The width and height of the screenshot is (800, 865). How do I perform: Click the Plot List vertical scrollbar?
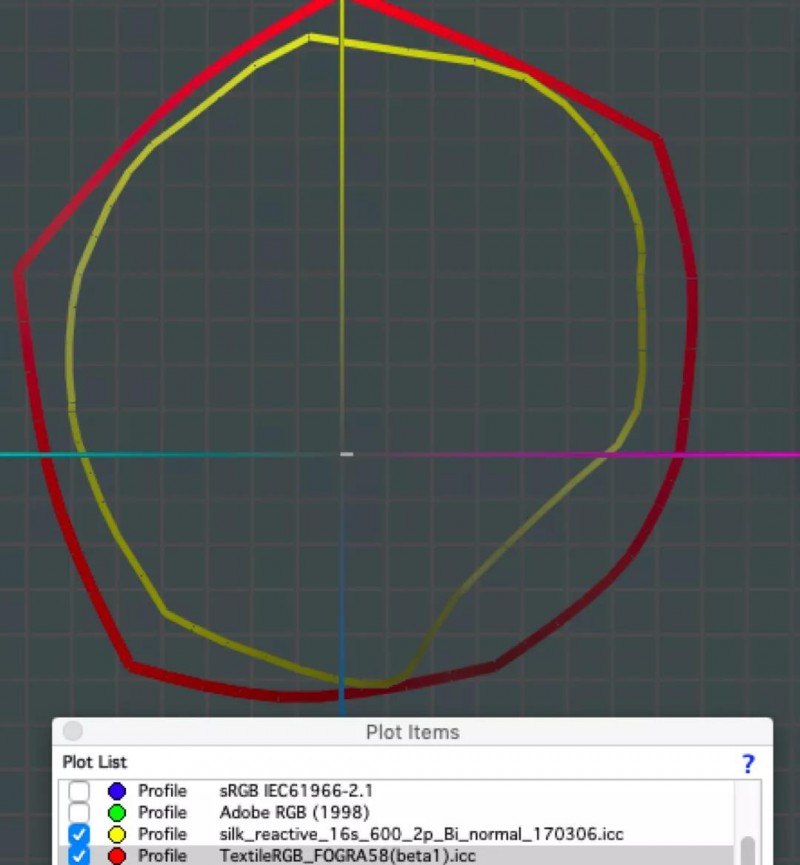pyautogui.click(x=746, y=848)
